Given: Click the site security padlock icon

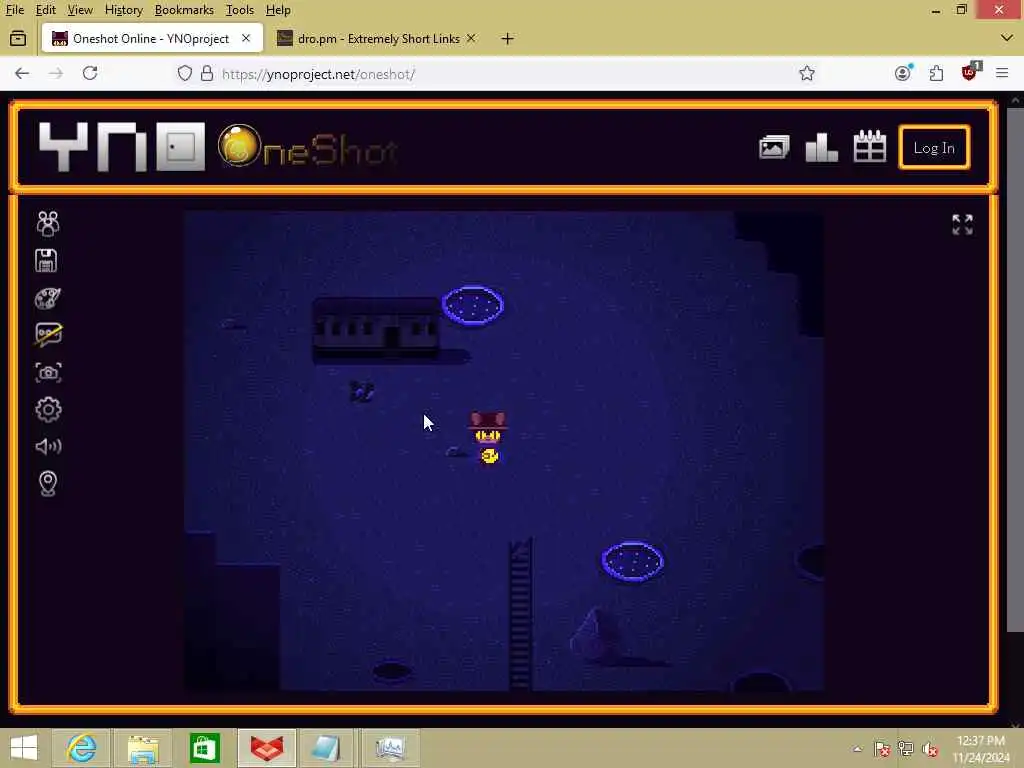Looking at the screenshot, I should tap(207, 73).
